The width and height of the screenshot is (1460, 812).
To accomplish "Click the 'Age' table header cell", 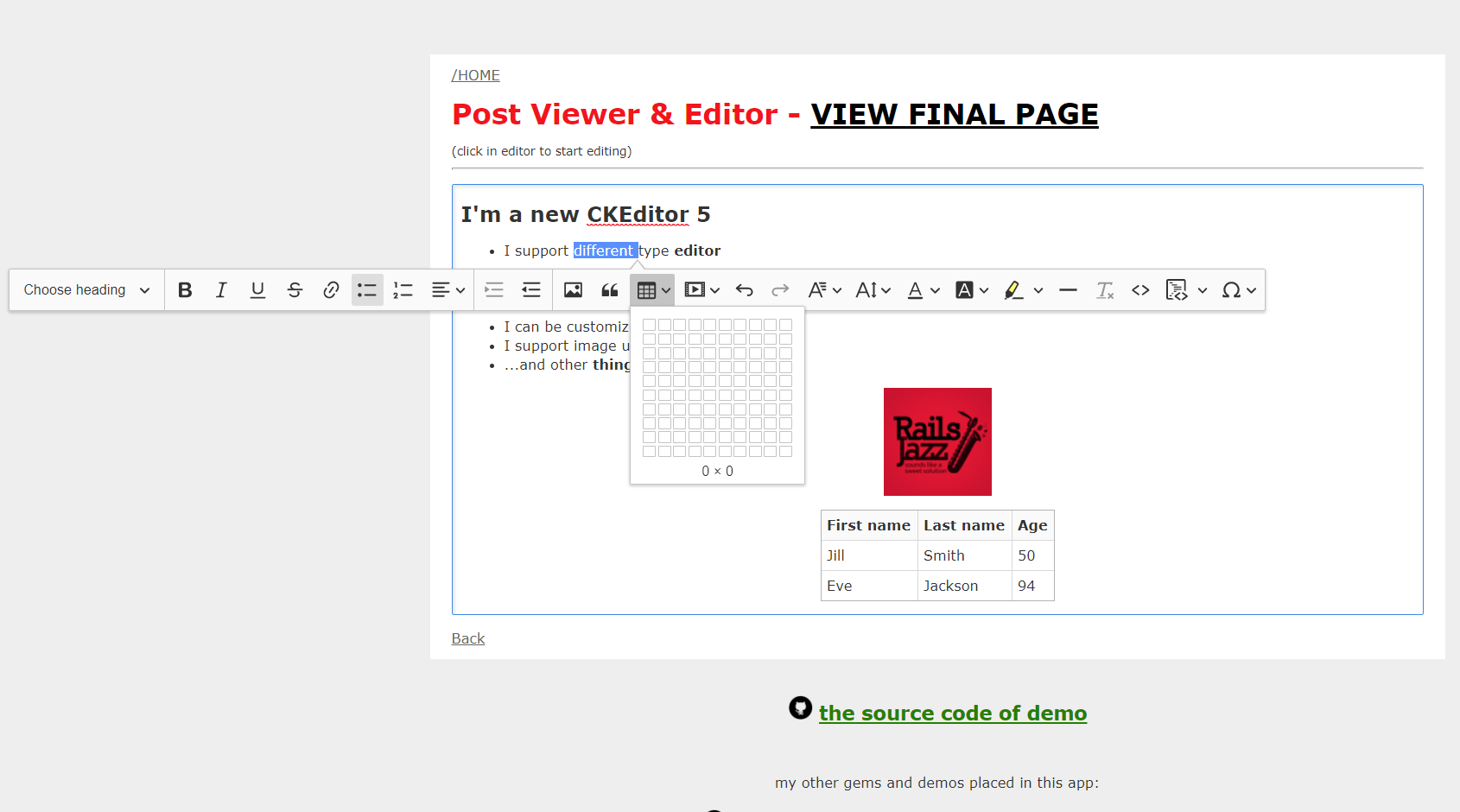I will 1032,525.
